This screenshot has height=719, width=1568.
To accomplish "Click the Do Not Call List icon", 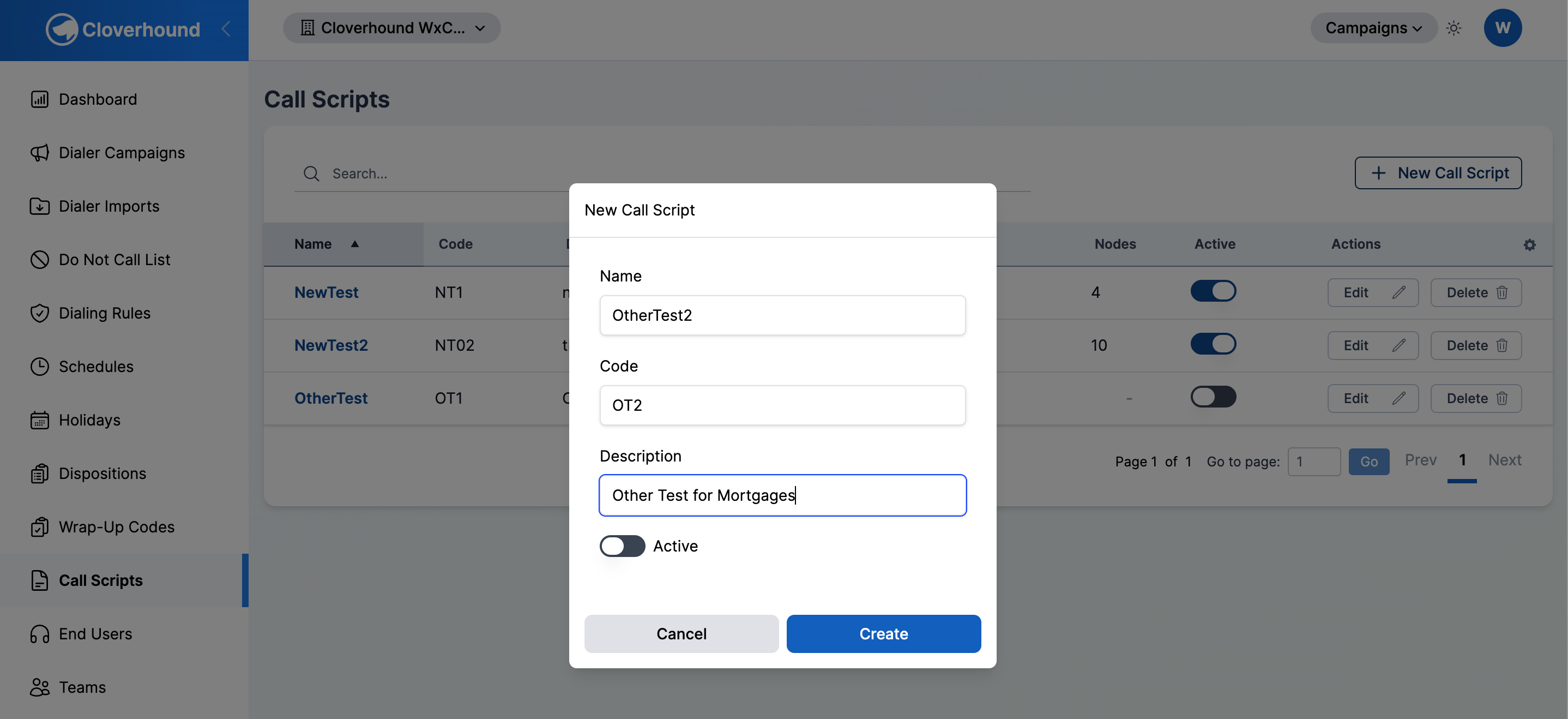I will (40, 259).
